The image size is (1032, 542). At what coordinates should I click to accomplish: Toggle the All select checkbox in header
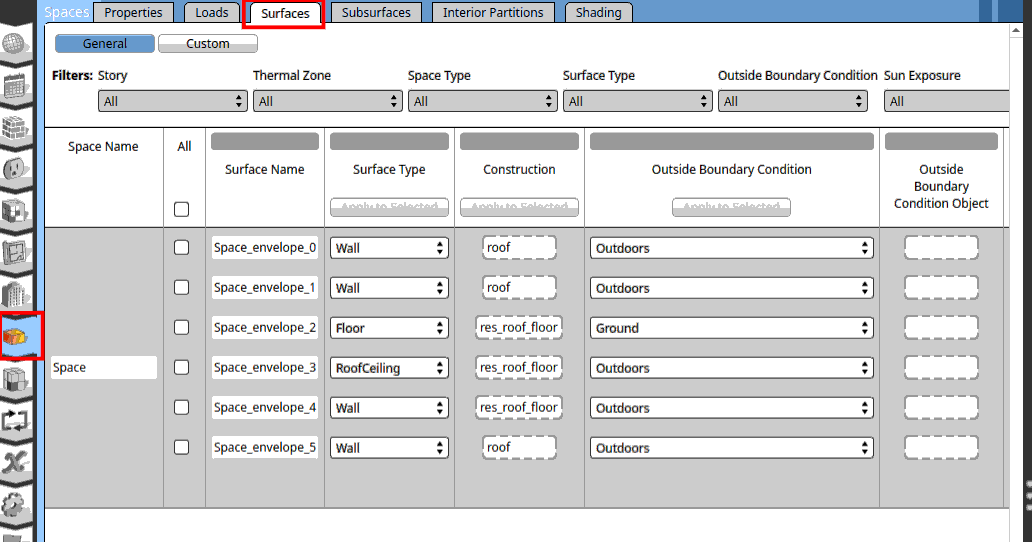point(181,209)
